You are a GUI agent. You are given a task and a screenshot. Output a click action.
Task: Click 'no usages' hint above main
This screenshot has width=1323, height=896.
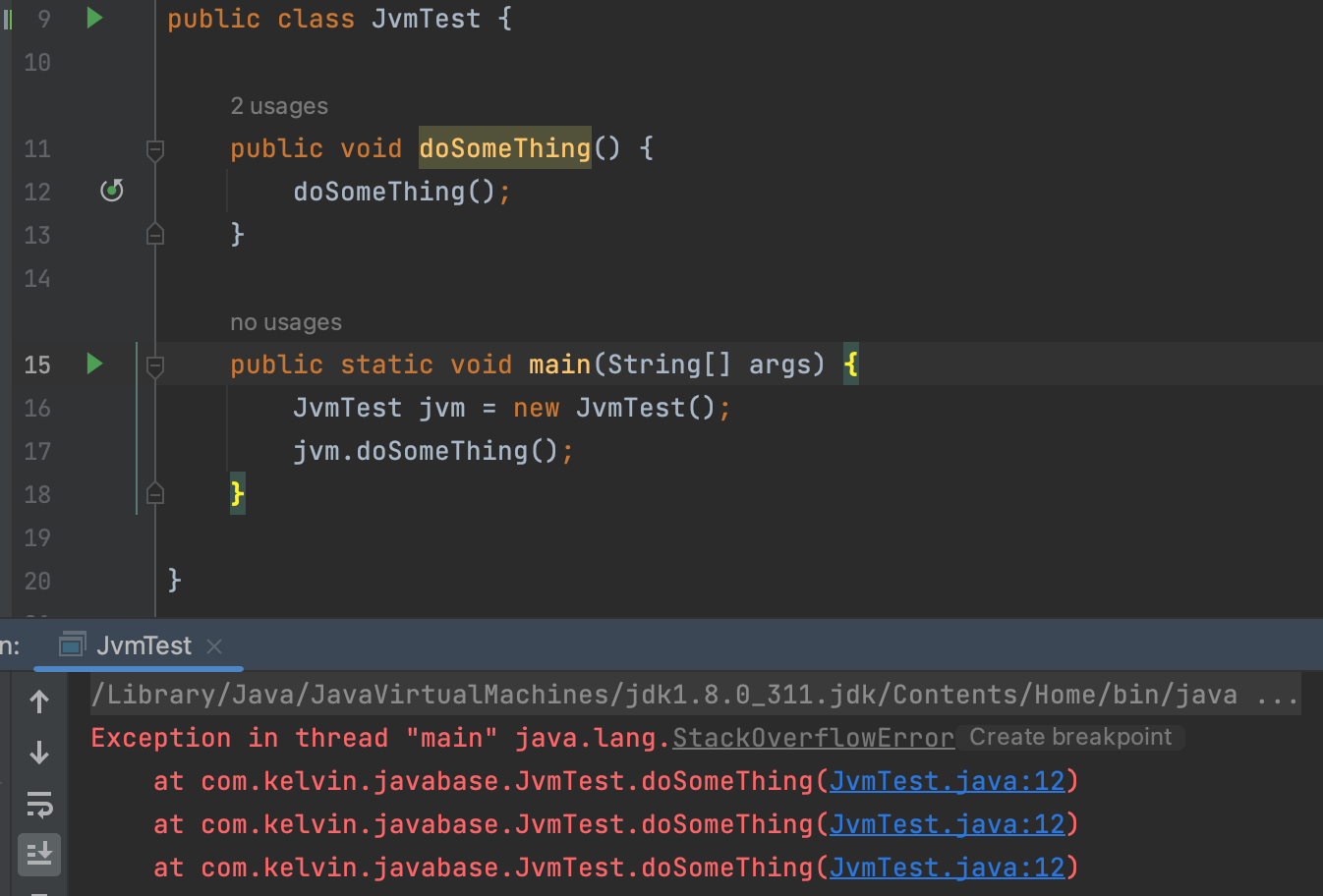coord(286,322)
